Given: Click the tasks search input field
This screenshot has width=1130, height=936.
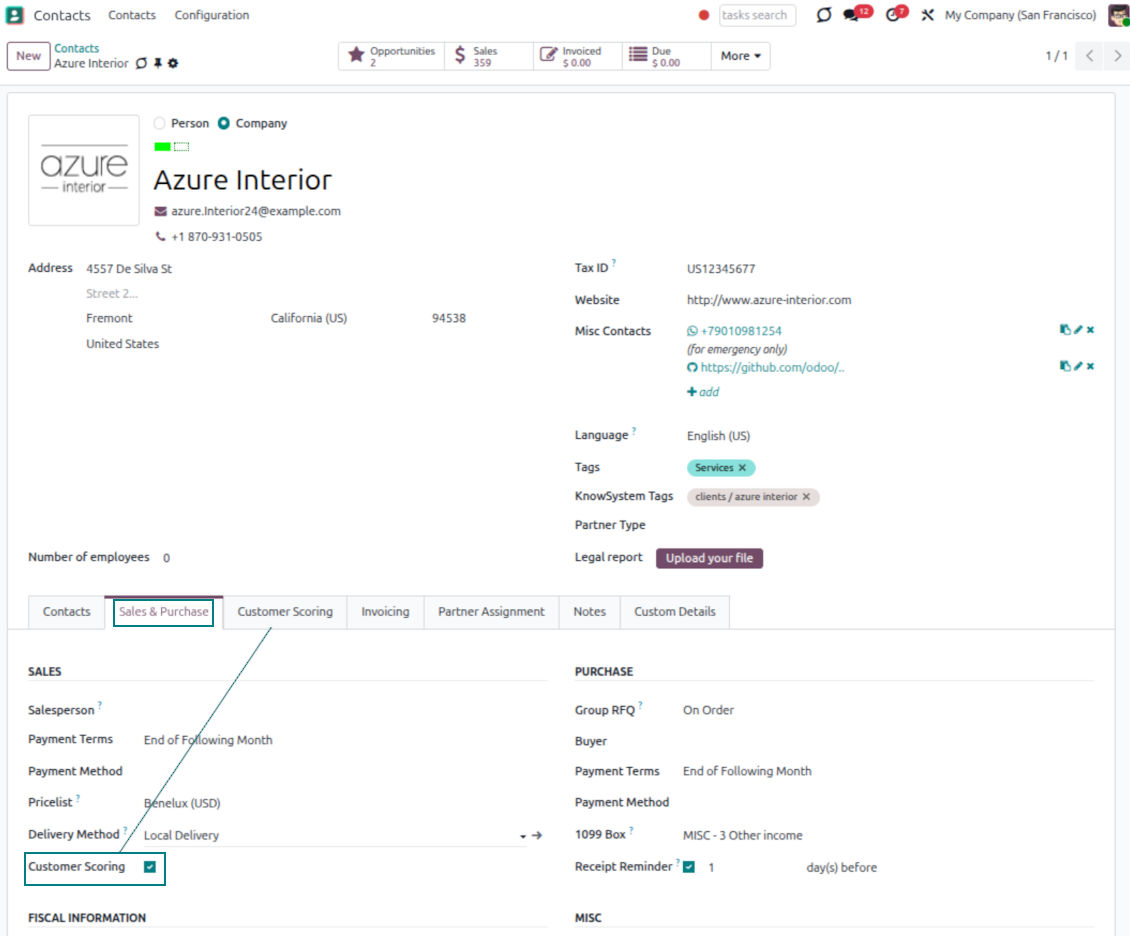Looking at the screenshot, I should click(x=757, y=15).
